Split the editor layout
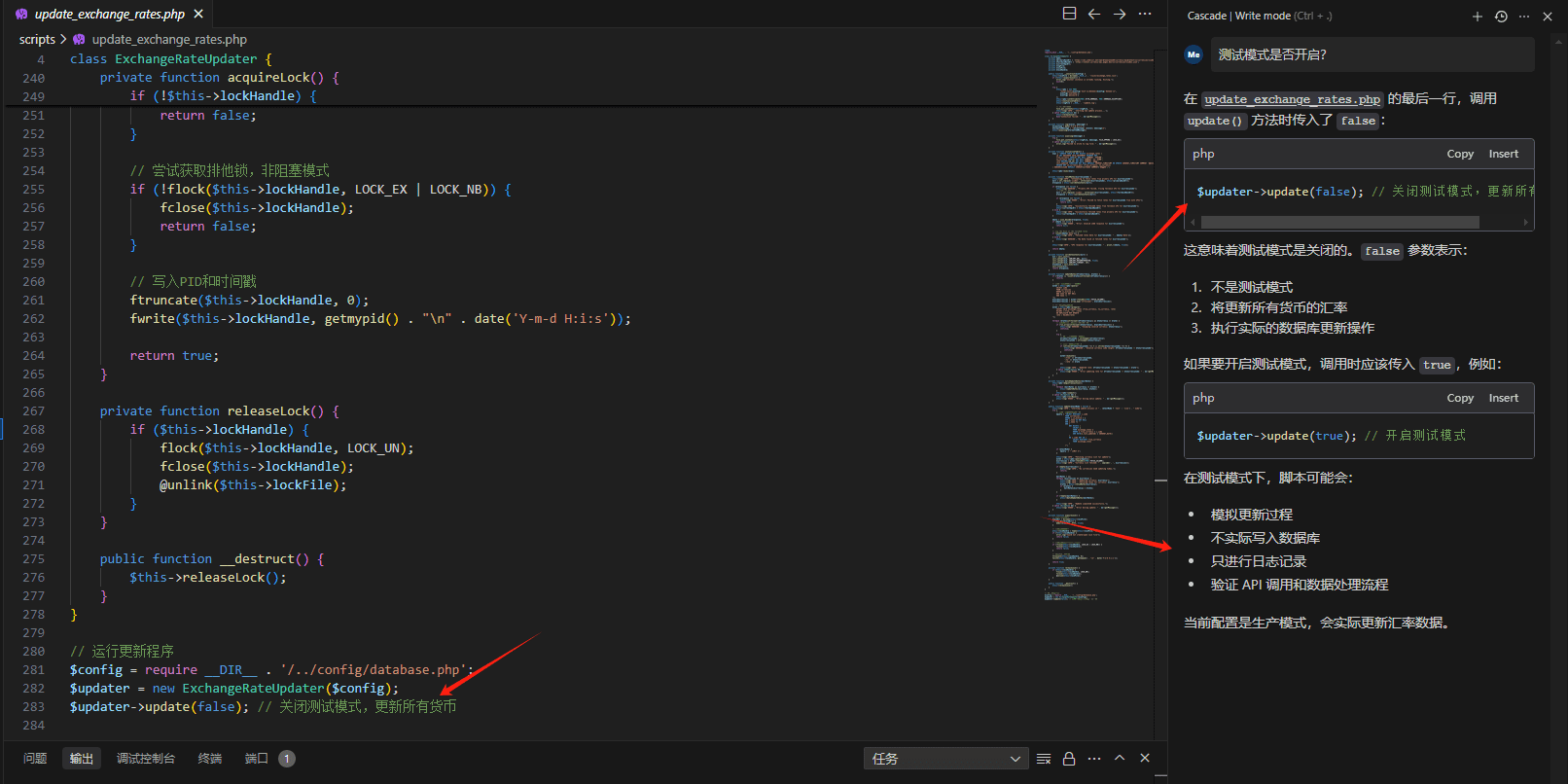Screen dimensions: 1568x784 1069,15
